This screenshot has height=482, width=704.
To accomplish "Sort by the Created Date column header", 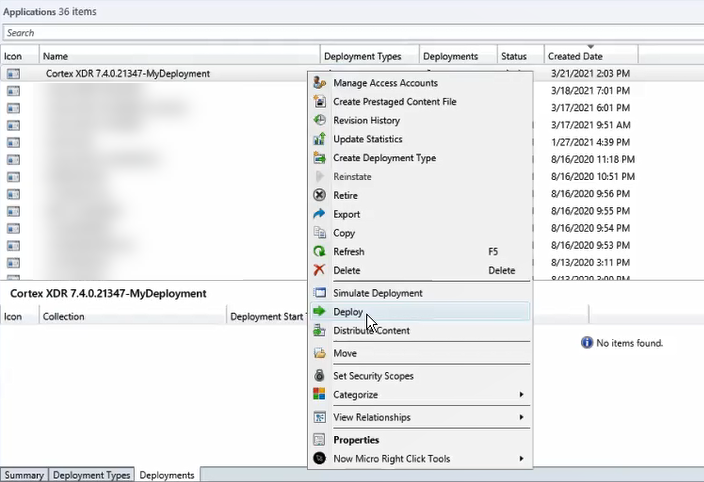I will click(591, 56).
